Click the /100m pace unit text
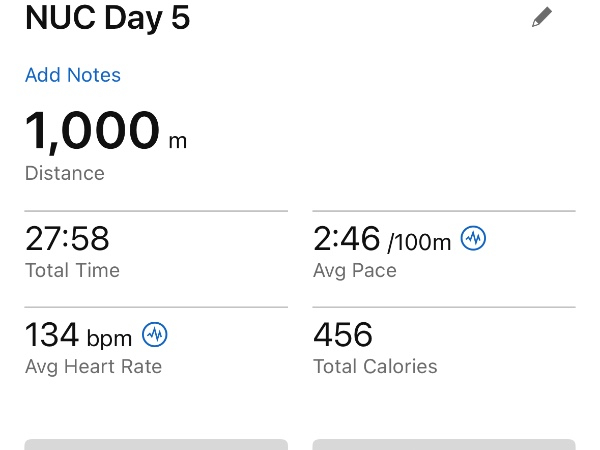600x450 pixels. coord(419,243)
